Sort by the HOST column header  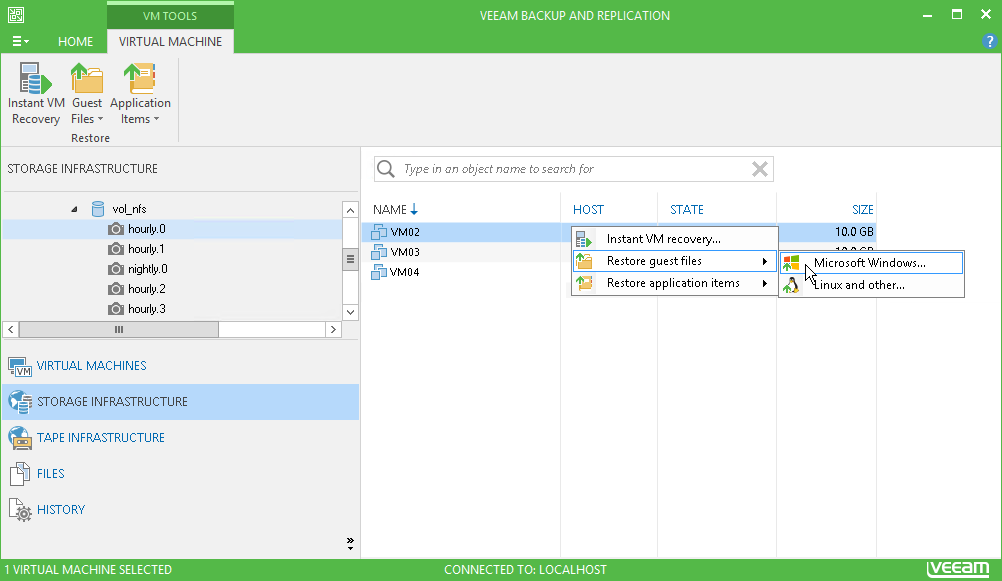[x=588, y=210]
